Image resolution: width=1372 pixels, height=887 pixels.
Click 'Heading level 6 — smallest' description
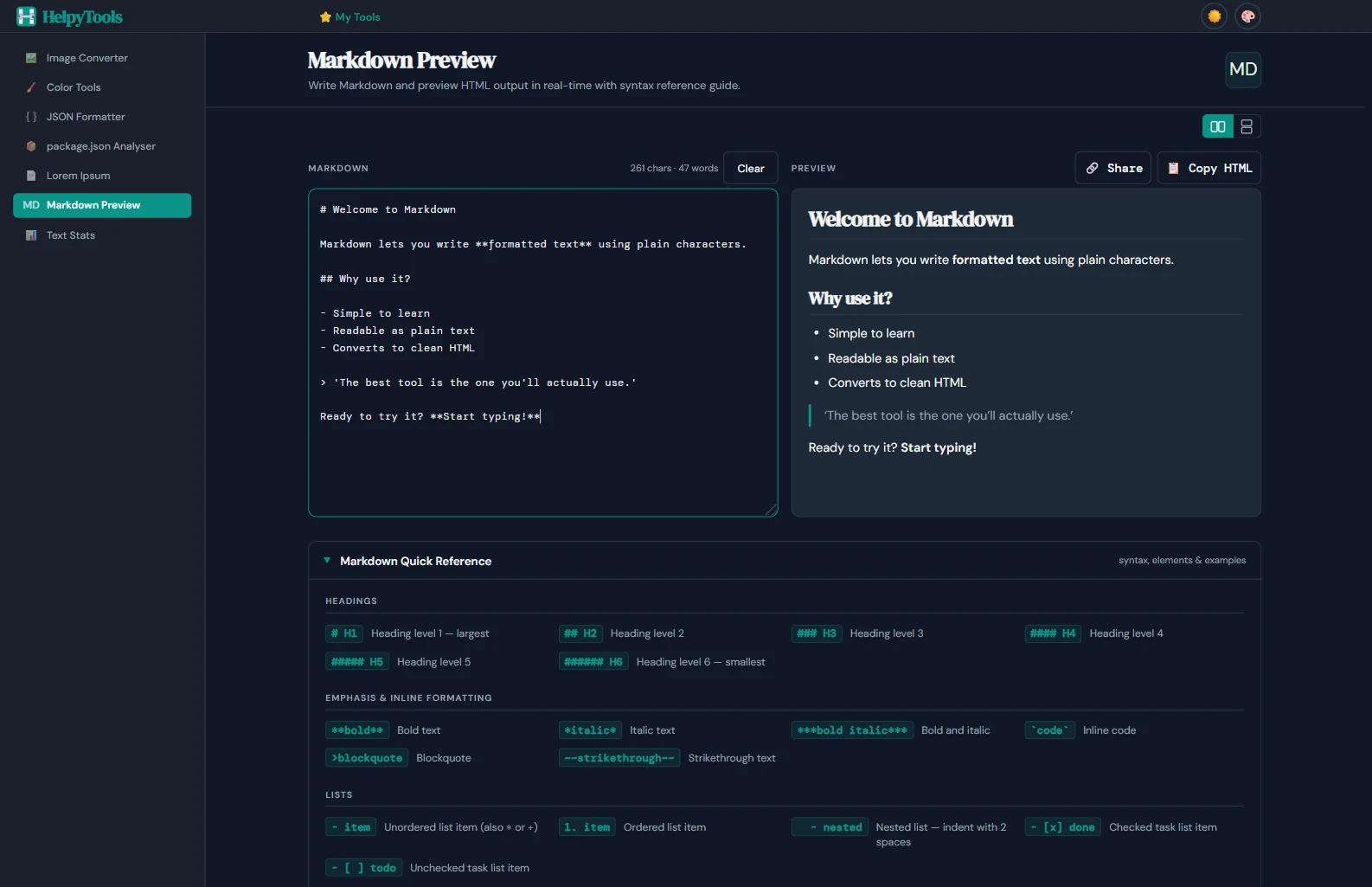(x=701, y=662)
